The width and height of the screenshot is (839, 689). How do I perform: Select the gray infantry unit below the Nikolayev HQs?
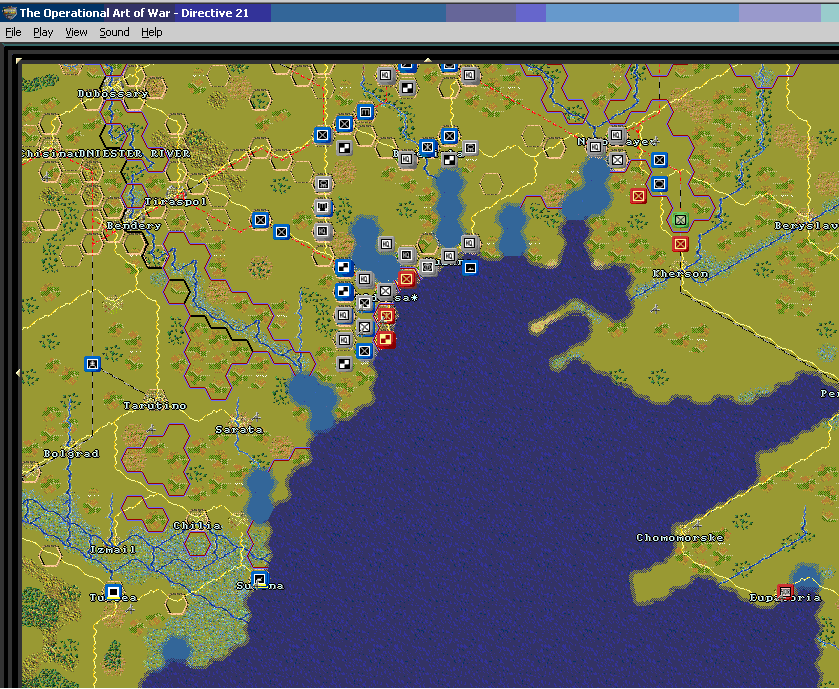(617, 159)
